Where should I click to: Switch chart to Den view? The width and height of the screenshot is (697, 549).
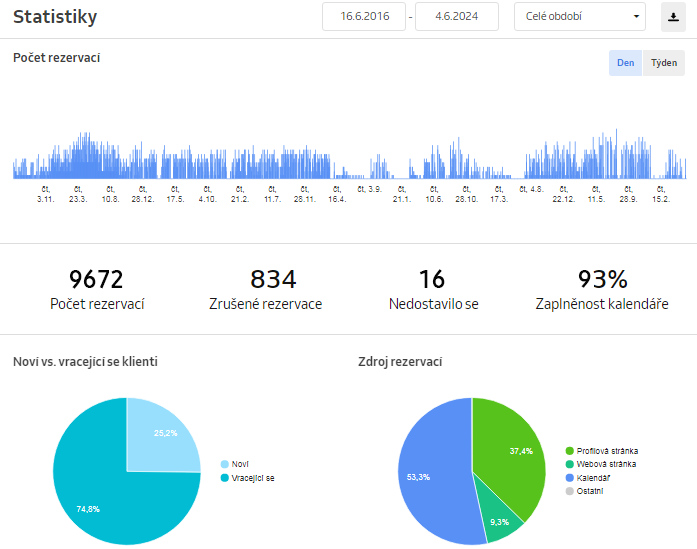pyautogui.click(x=625, y=63)
